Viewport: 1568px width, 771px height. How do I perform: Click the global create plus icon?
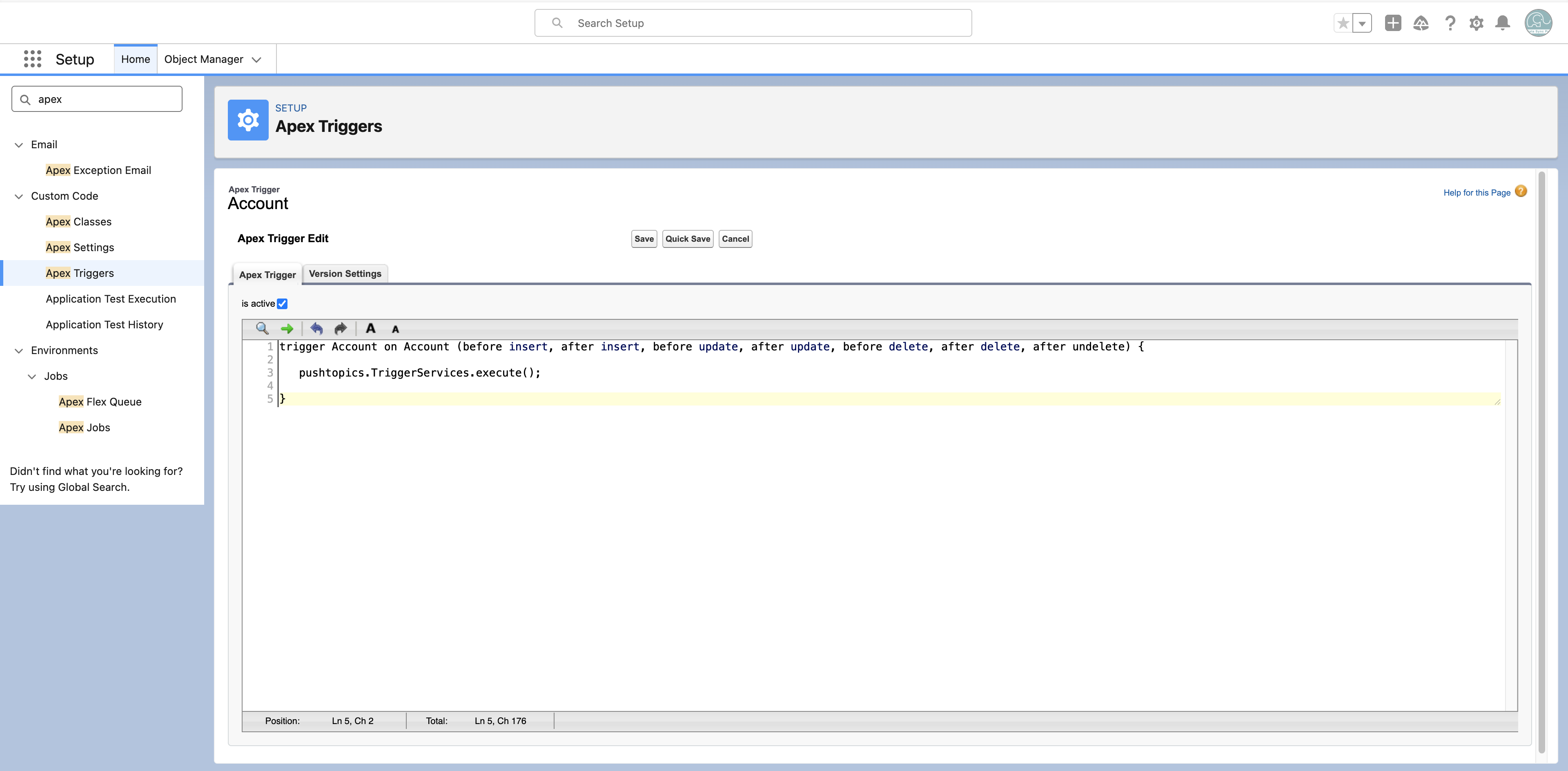pos(1393,23)
